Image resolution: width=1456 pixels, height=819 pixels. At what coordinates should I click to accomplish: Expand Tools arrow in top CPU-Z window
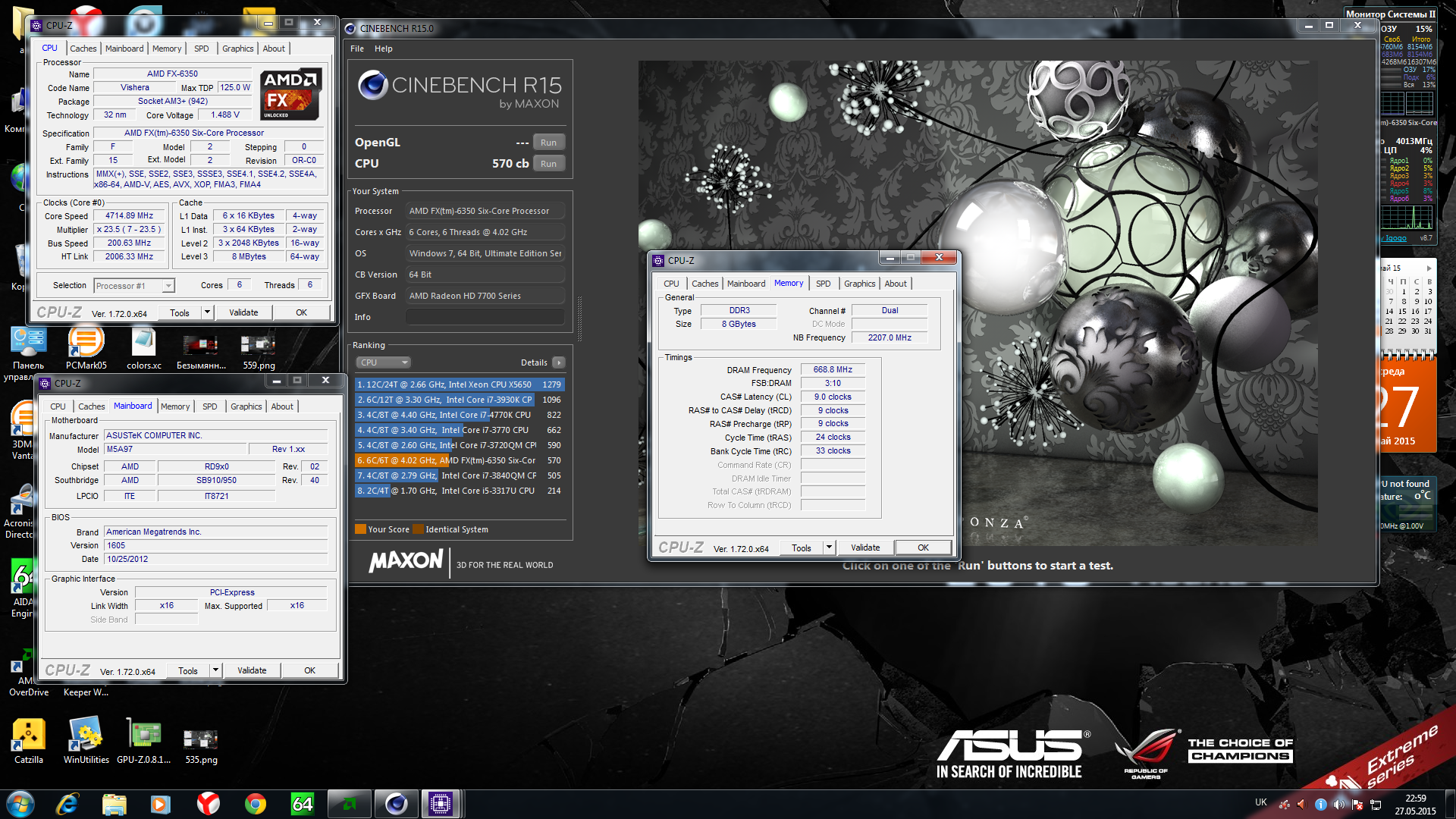click(x=206, y=312)
